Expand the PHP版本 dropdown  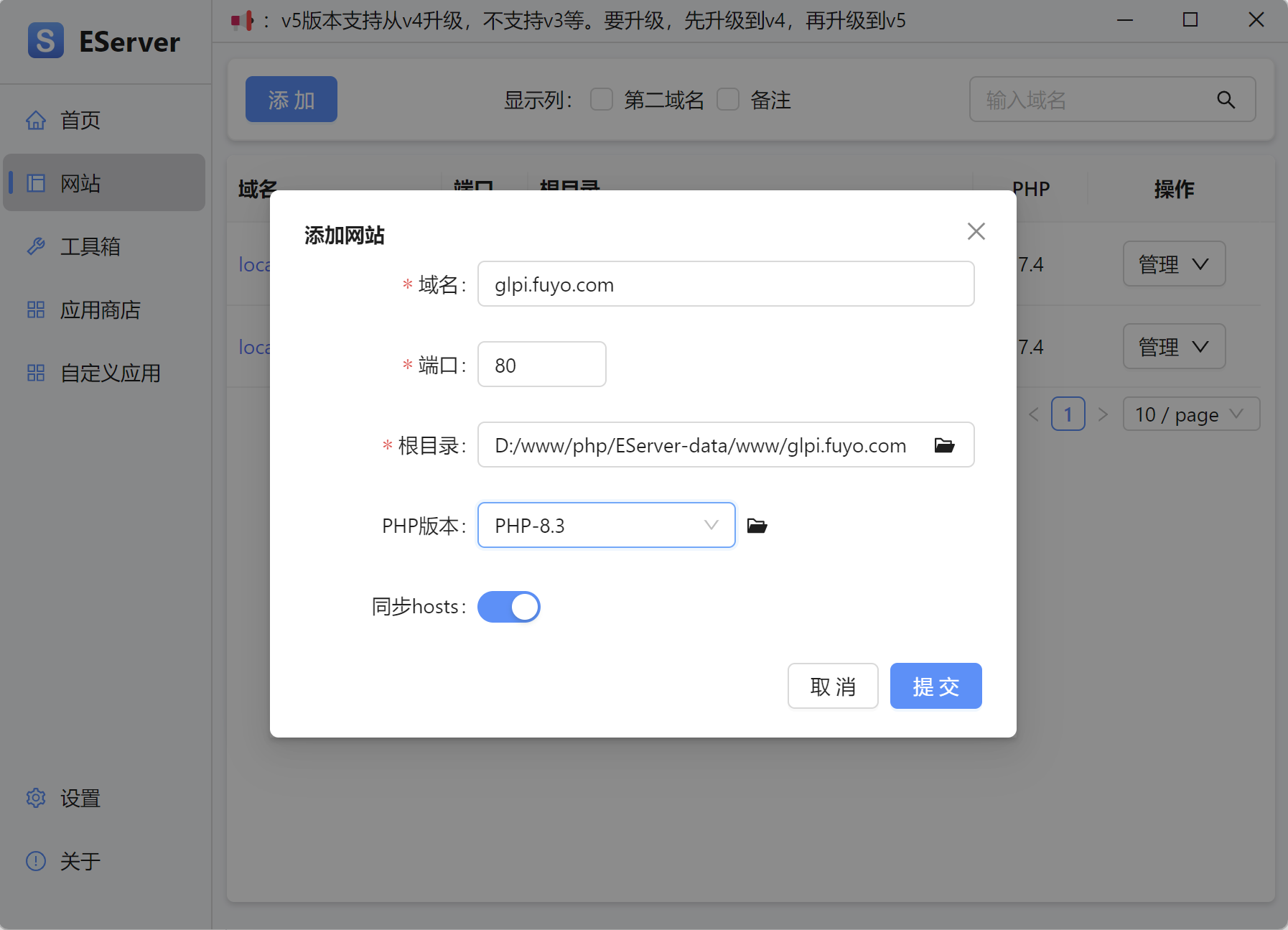point(606,526)
